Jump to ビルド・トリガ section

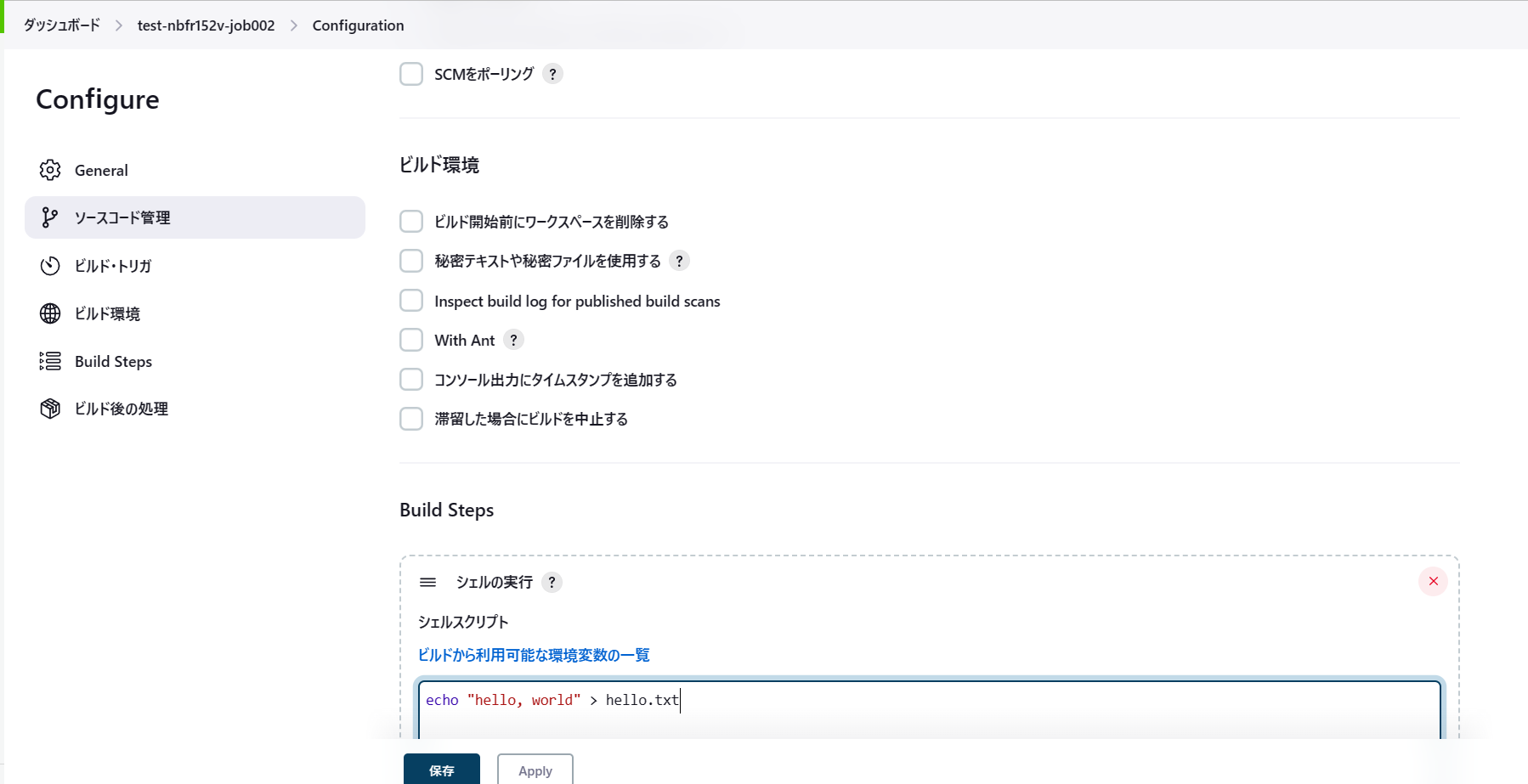point(195,266)
